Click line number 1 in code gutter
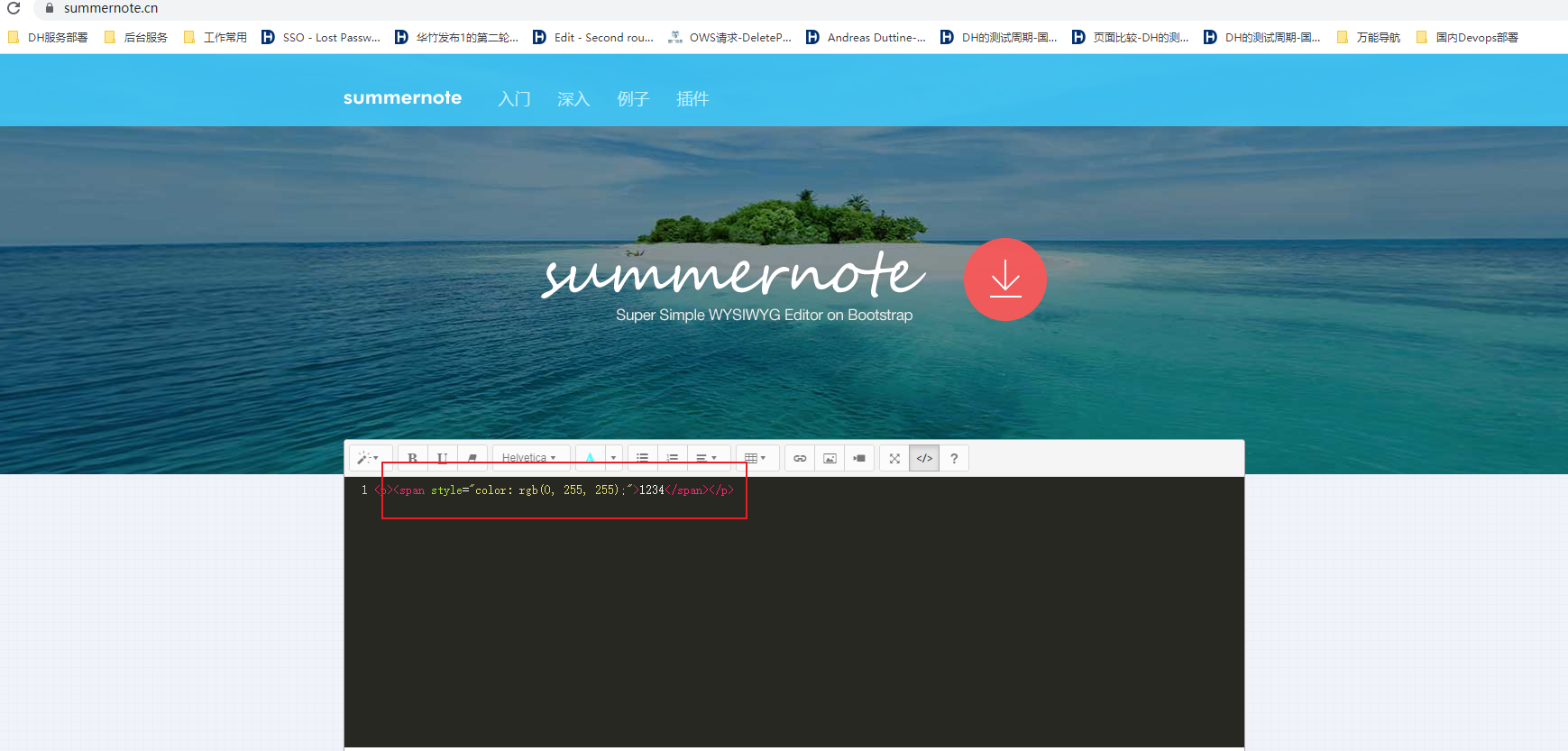This screenshot has height=751, width=1568. pyautogui.click(x=364, y=490)
